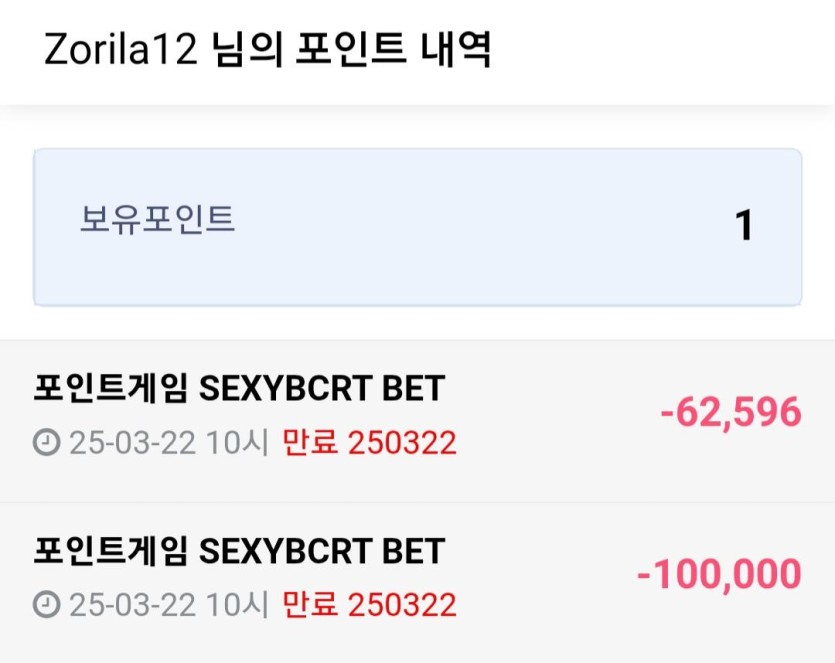Click the clock icon beside the -62,596 entry
This screenshot has height=663, width=835.
(47, 442)
